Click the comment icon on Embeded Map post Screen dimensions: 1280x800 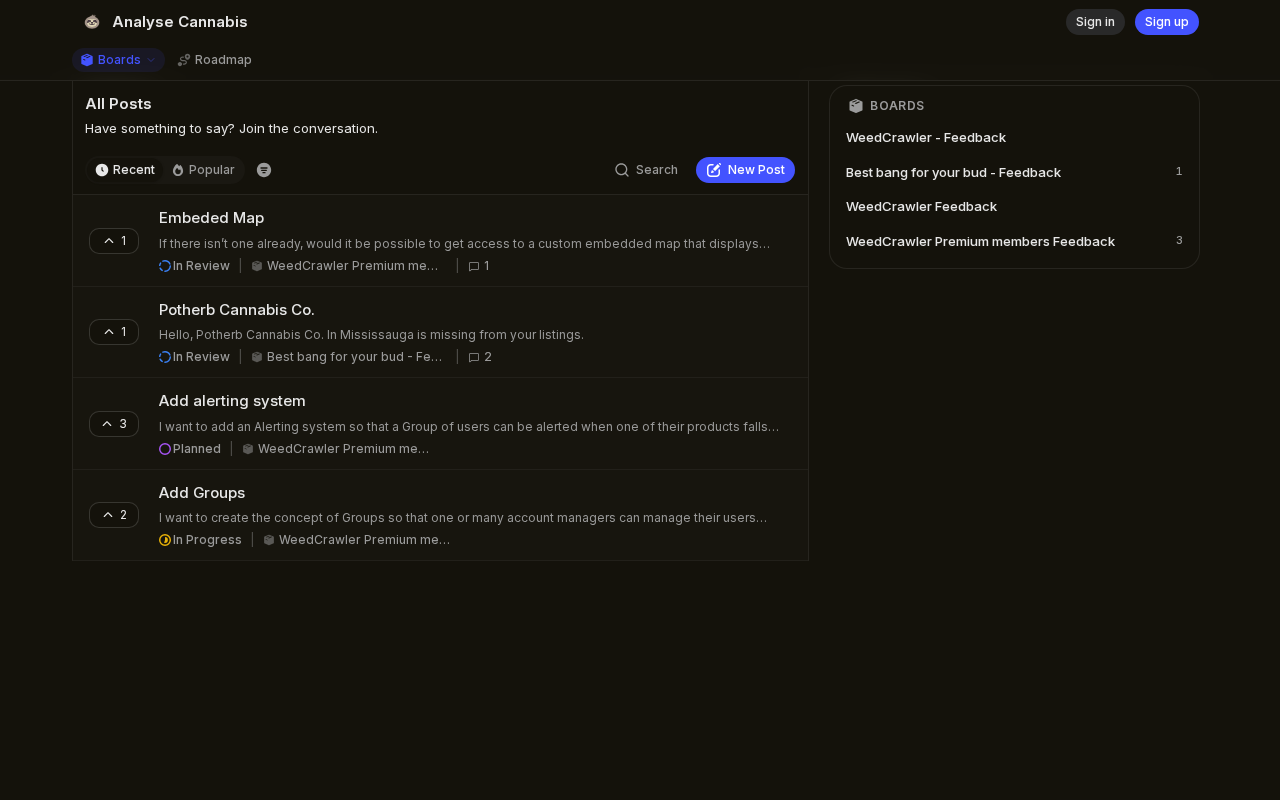click(474, 266)
